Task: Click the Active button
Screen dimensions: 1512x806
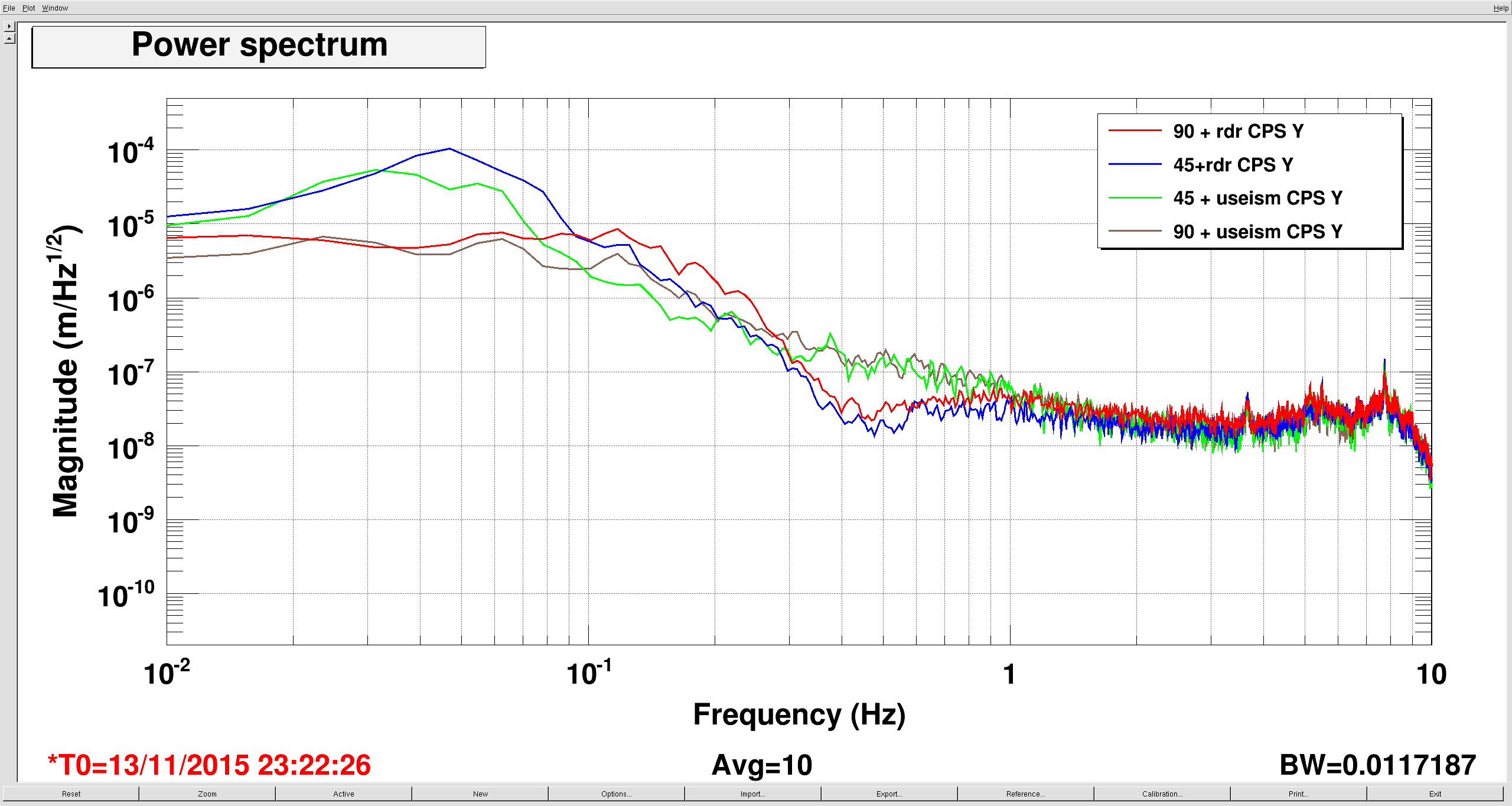Action: point(344,794)
